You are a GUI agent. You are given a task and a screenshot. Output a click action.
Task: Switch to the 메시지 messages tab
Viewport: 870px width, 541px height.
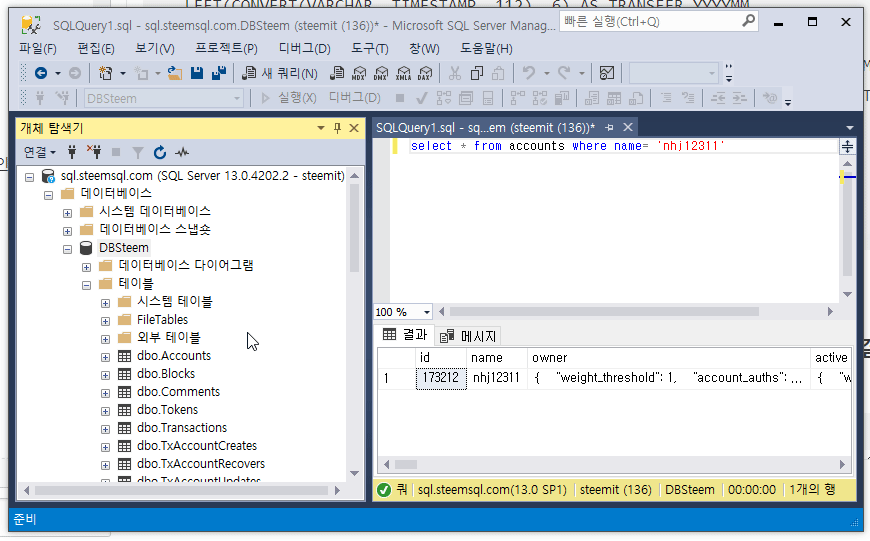468,336
